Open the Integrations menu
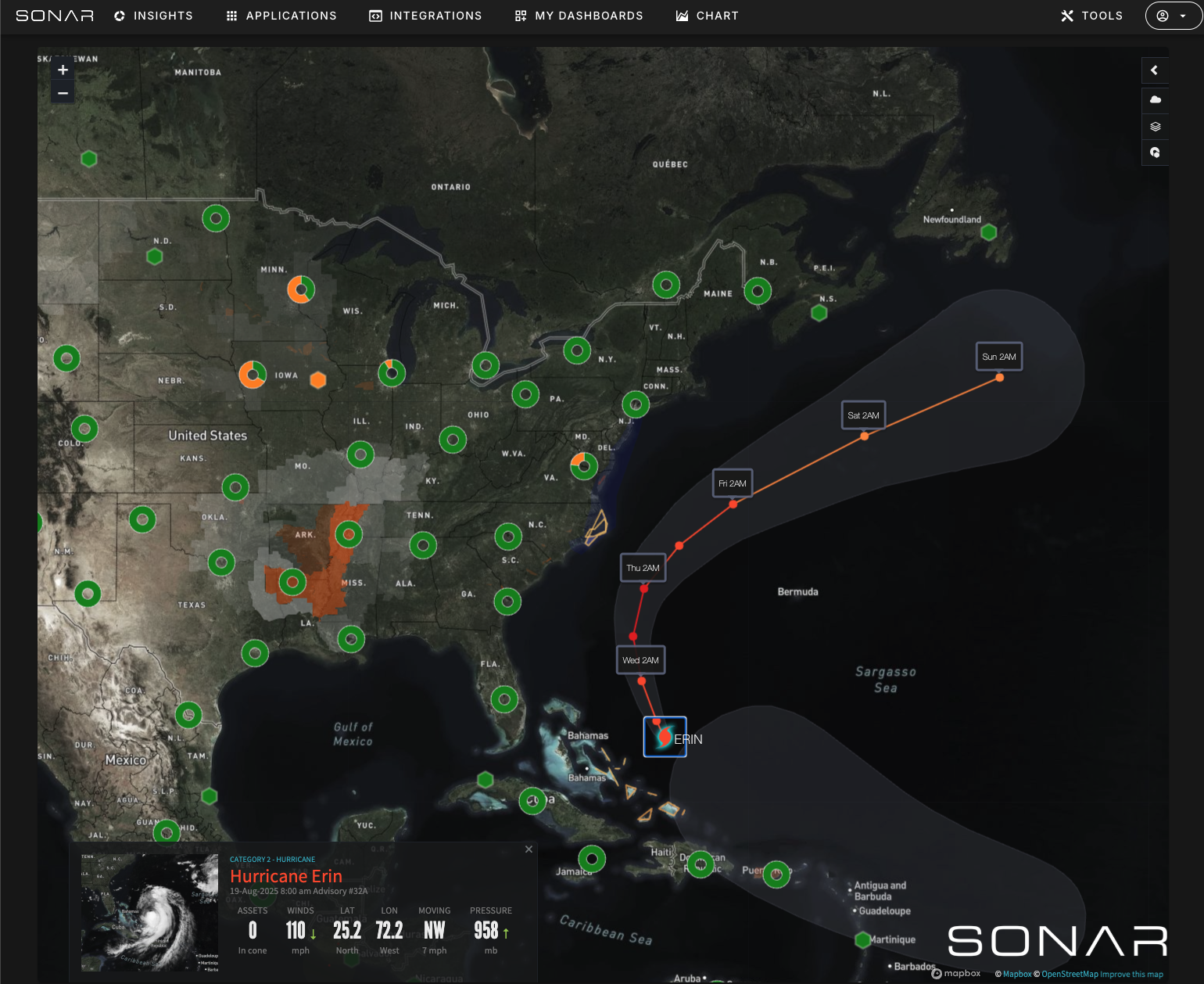The height and width of the screenshot is (984, 1204). (x=425, y=16)
